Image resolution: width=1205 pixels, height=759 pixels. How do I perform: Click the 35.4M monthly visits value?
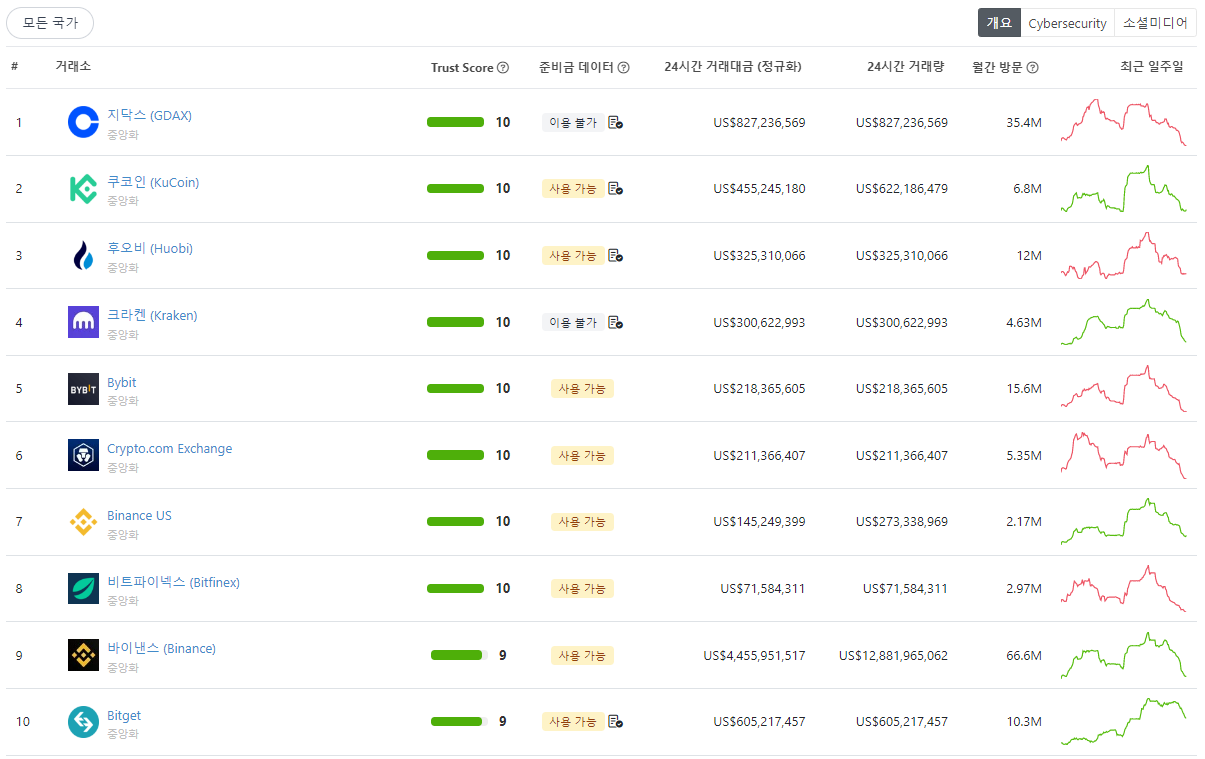(x=1024, y=122)
